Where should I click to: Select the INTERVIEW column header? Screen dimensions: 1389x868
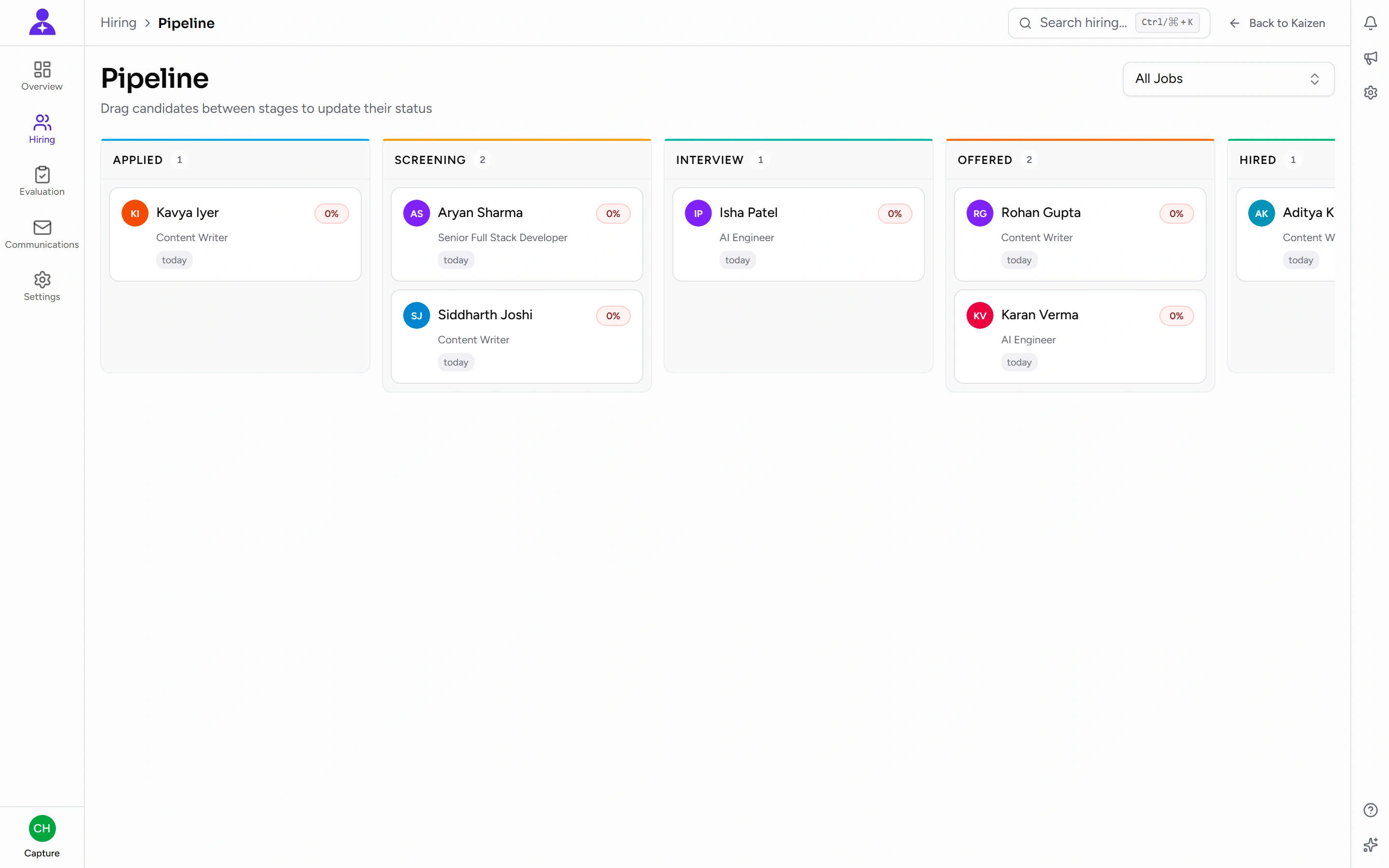tap(709, 160)
